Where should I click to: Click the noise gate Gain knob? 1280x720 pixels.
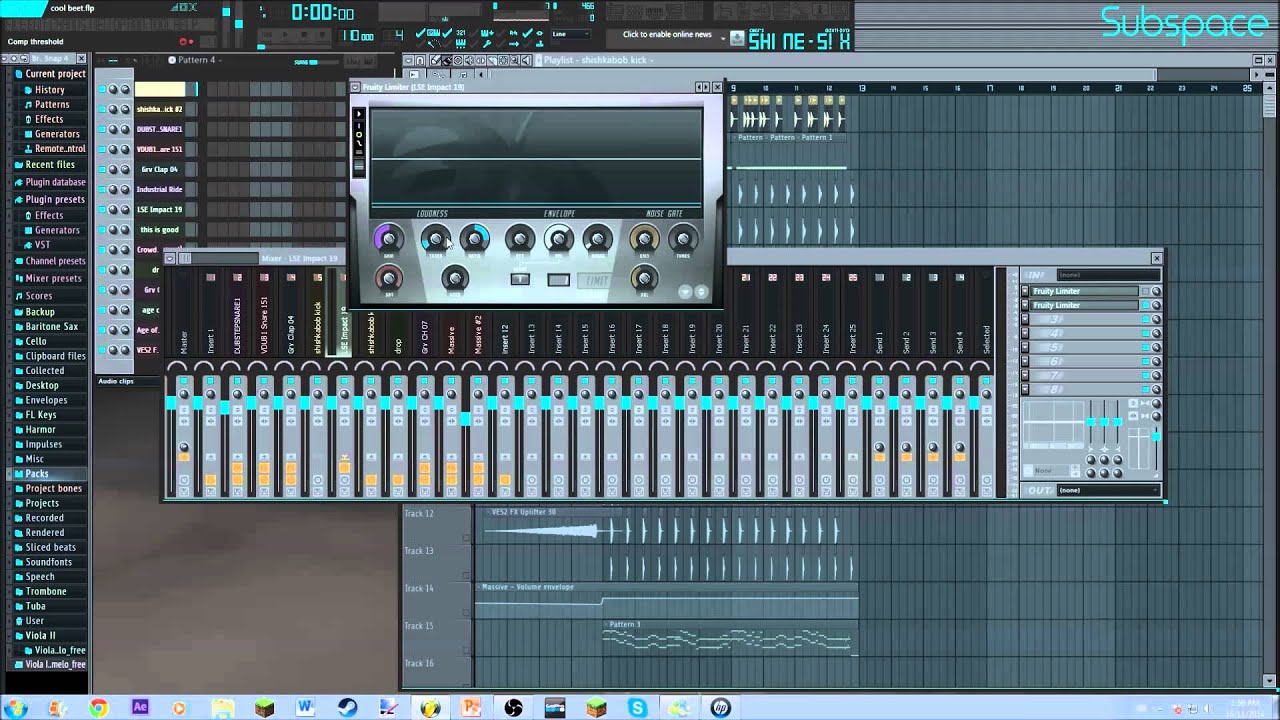(644, 239)
